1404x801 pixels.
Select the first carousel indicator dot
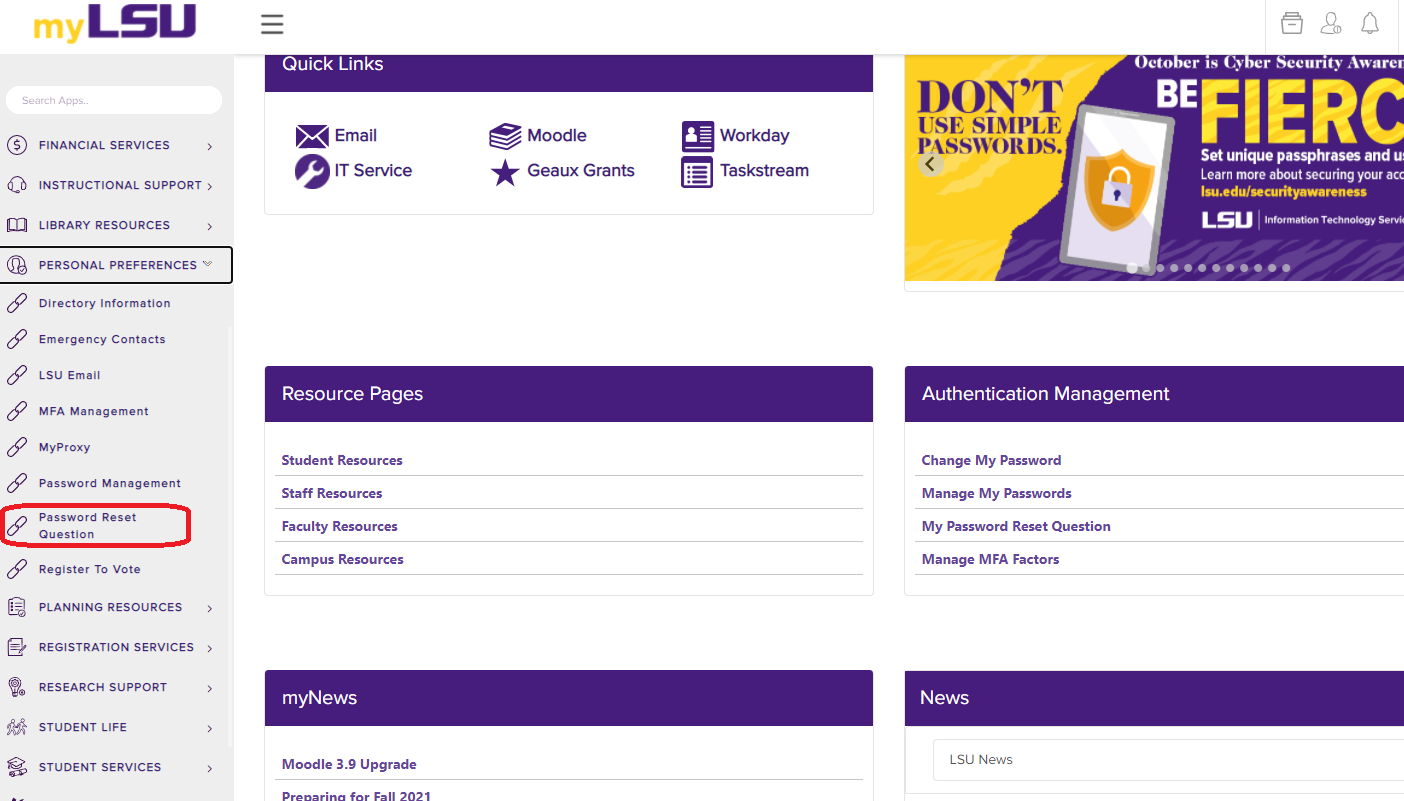1132,268
